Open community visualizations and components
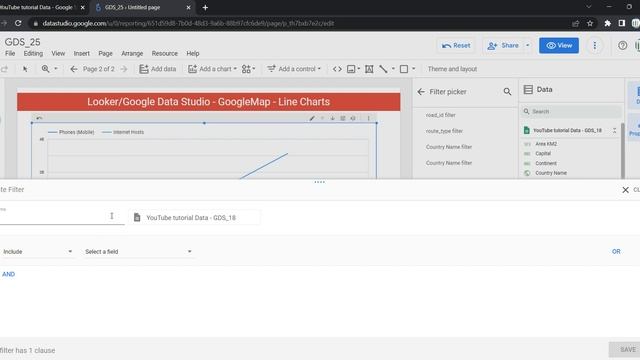Screen dimensions: 640x360 (248, 69)
